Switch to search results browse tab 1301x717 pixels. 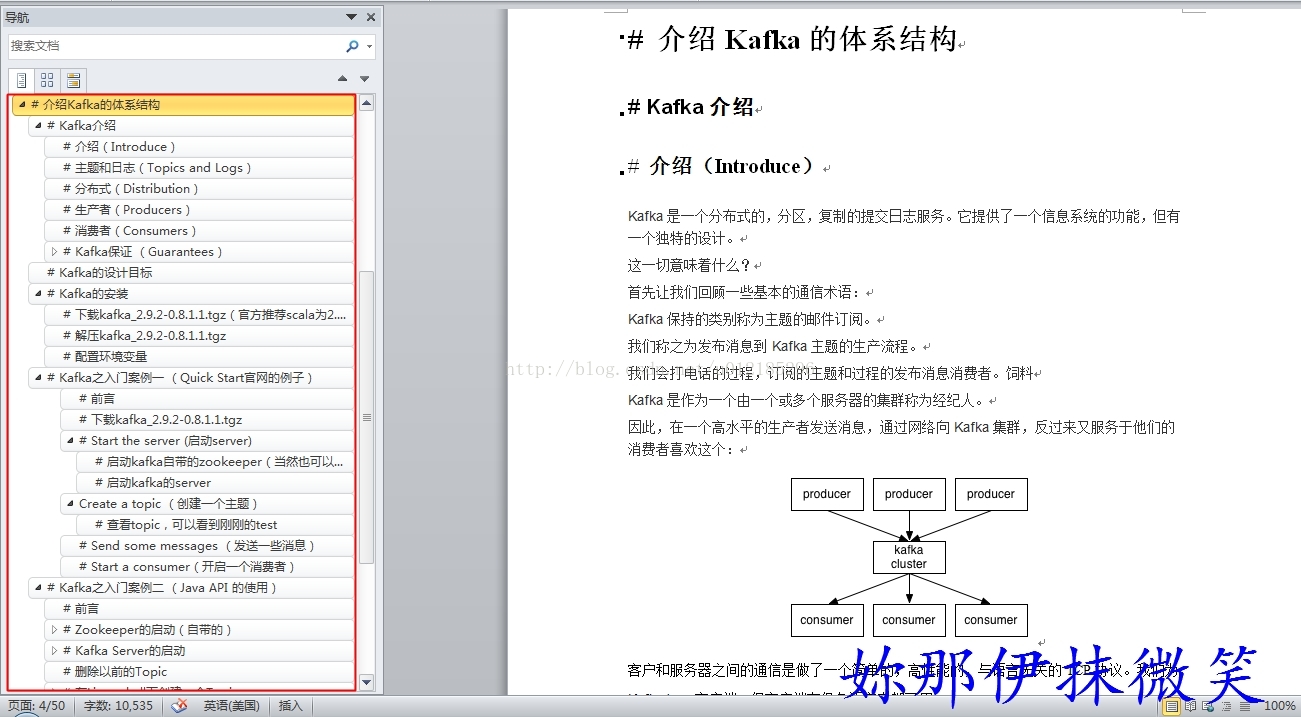(x=73, y=80)
